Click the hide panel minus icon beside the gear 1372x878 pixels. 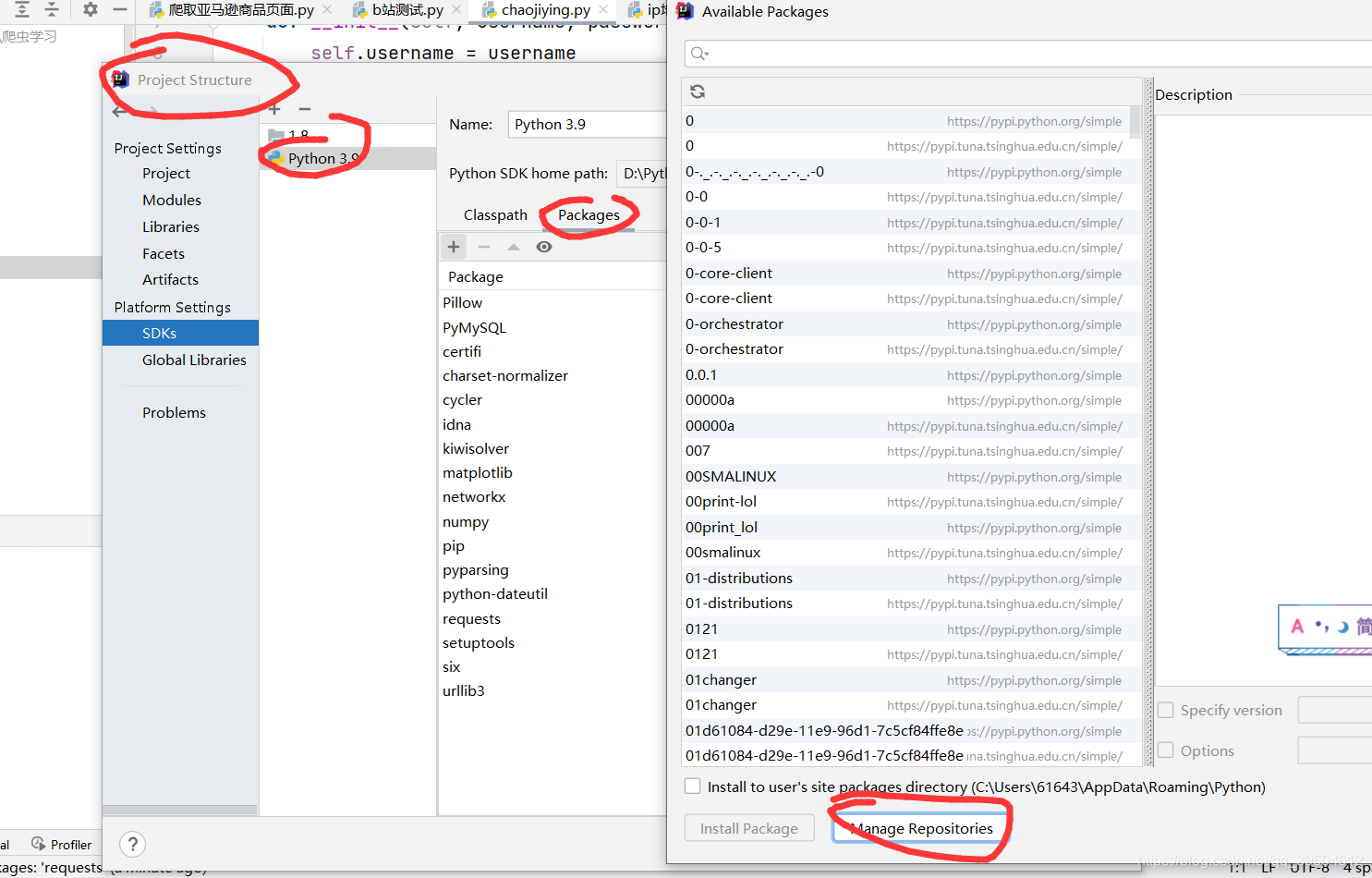tap(120, 9)
